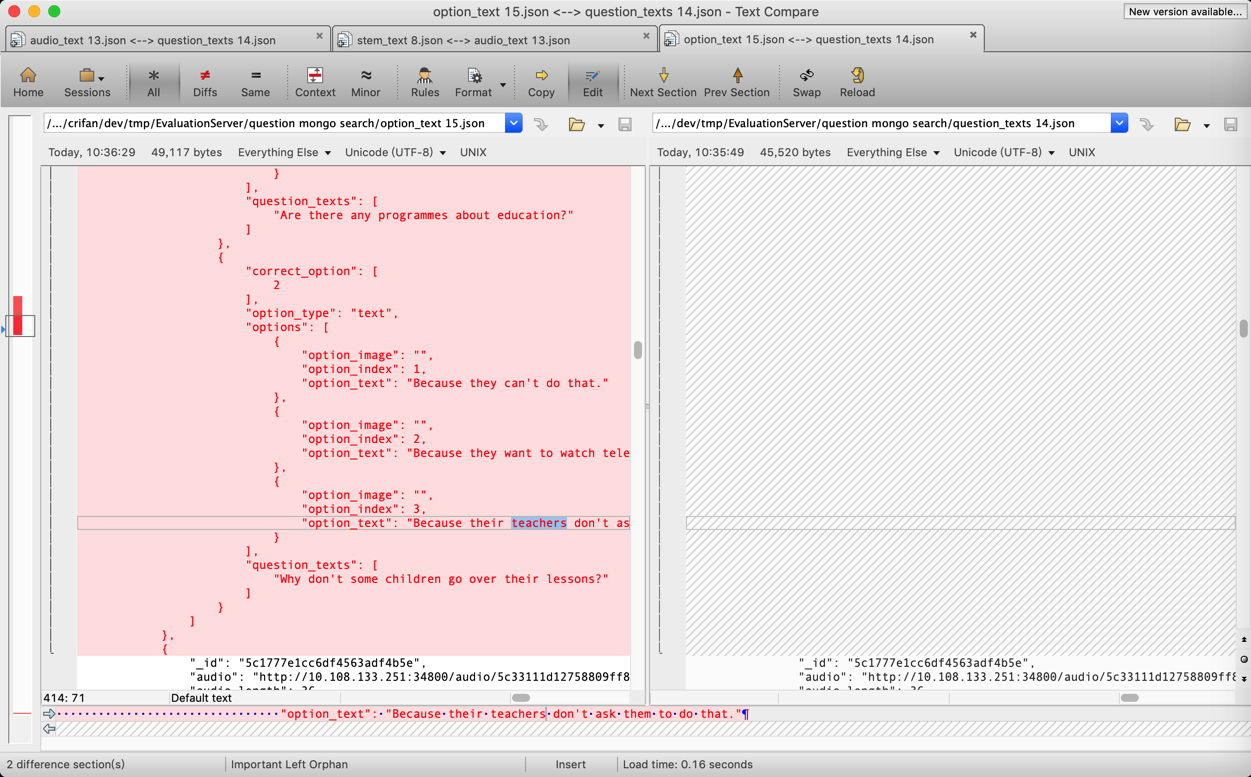Expand the right file path history dropdown
The image size is (1251, 777).
(1119, 123)
